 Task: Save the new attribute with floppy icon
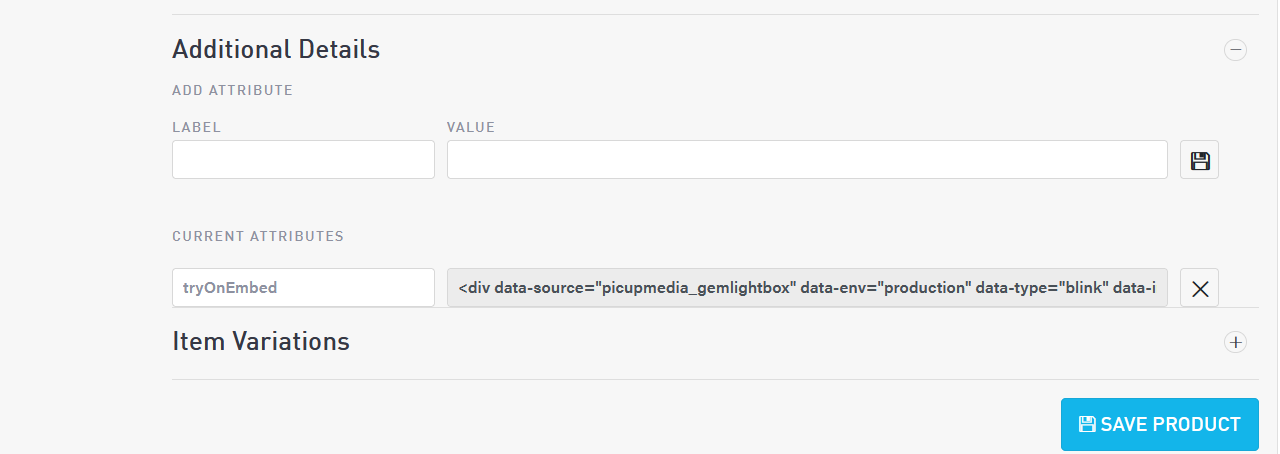tap(1199, 160)
